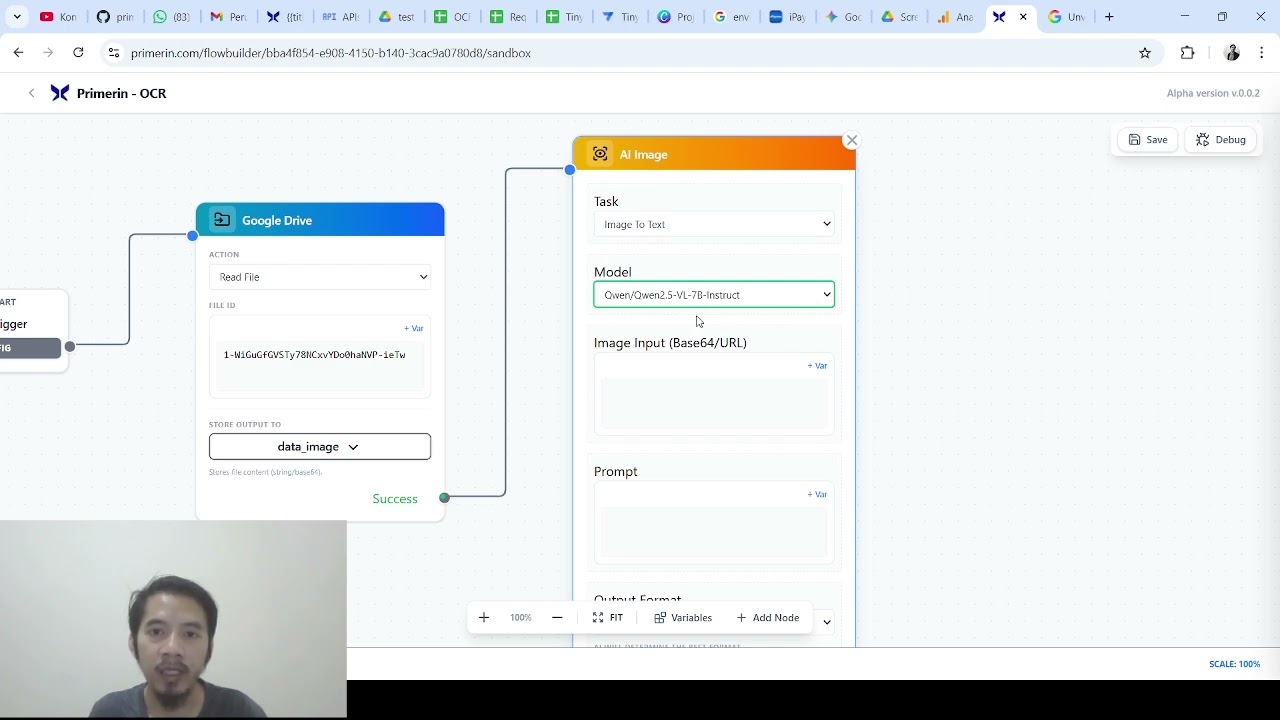The image size is (1280, 720).
Task: View site information icon in address bar
Action: pos(113,53)
